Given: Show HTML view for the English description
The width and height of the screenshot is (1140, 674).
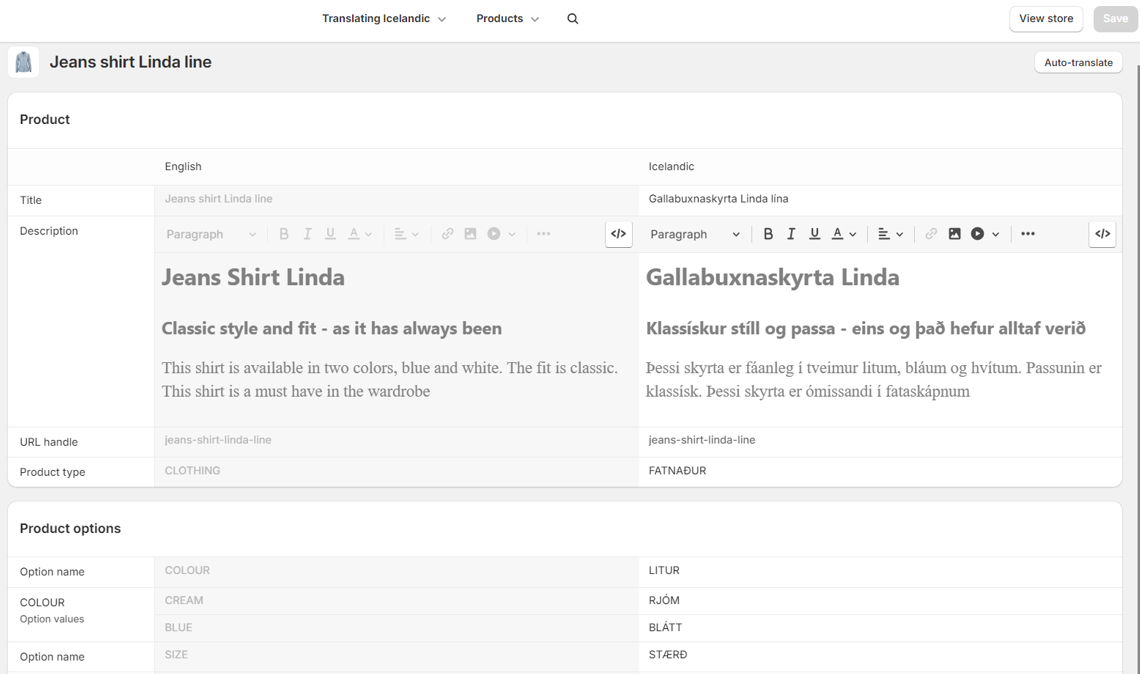Looking at the screenshot, I should point(618,234).
